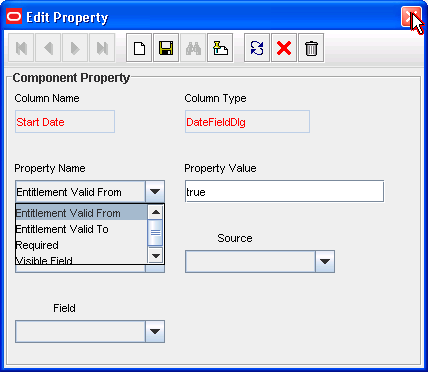
Task: Click the Property Value label
Action: click(x=220, y=168)
